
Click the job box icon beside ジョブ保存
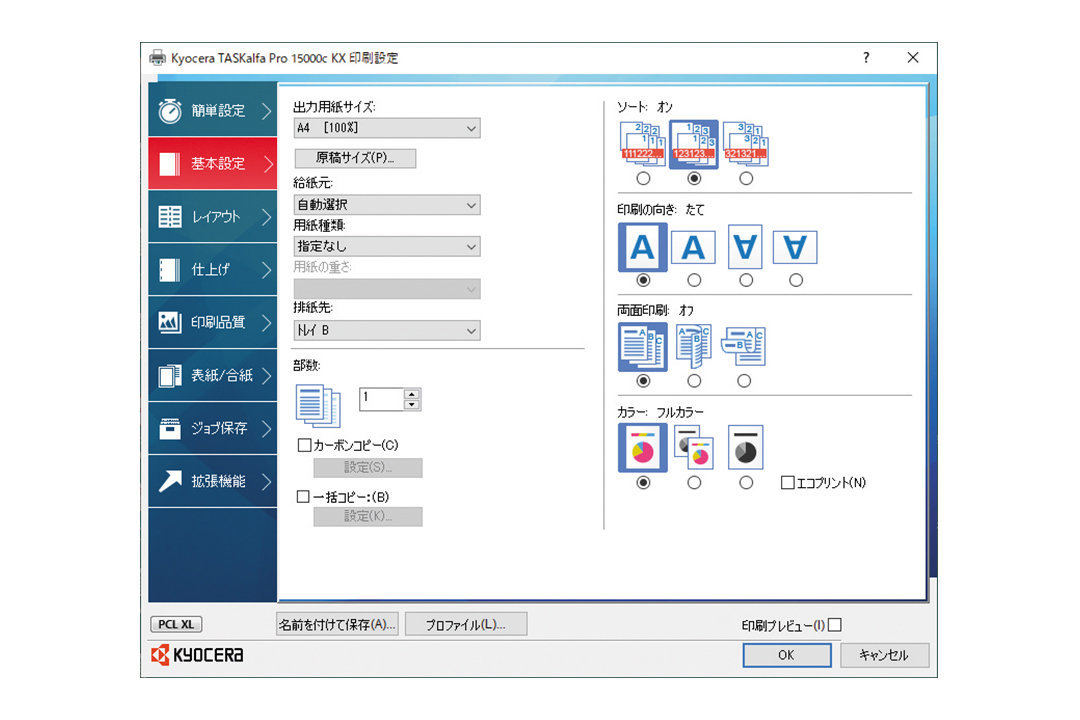[x=170, y=428]
